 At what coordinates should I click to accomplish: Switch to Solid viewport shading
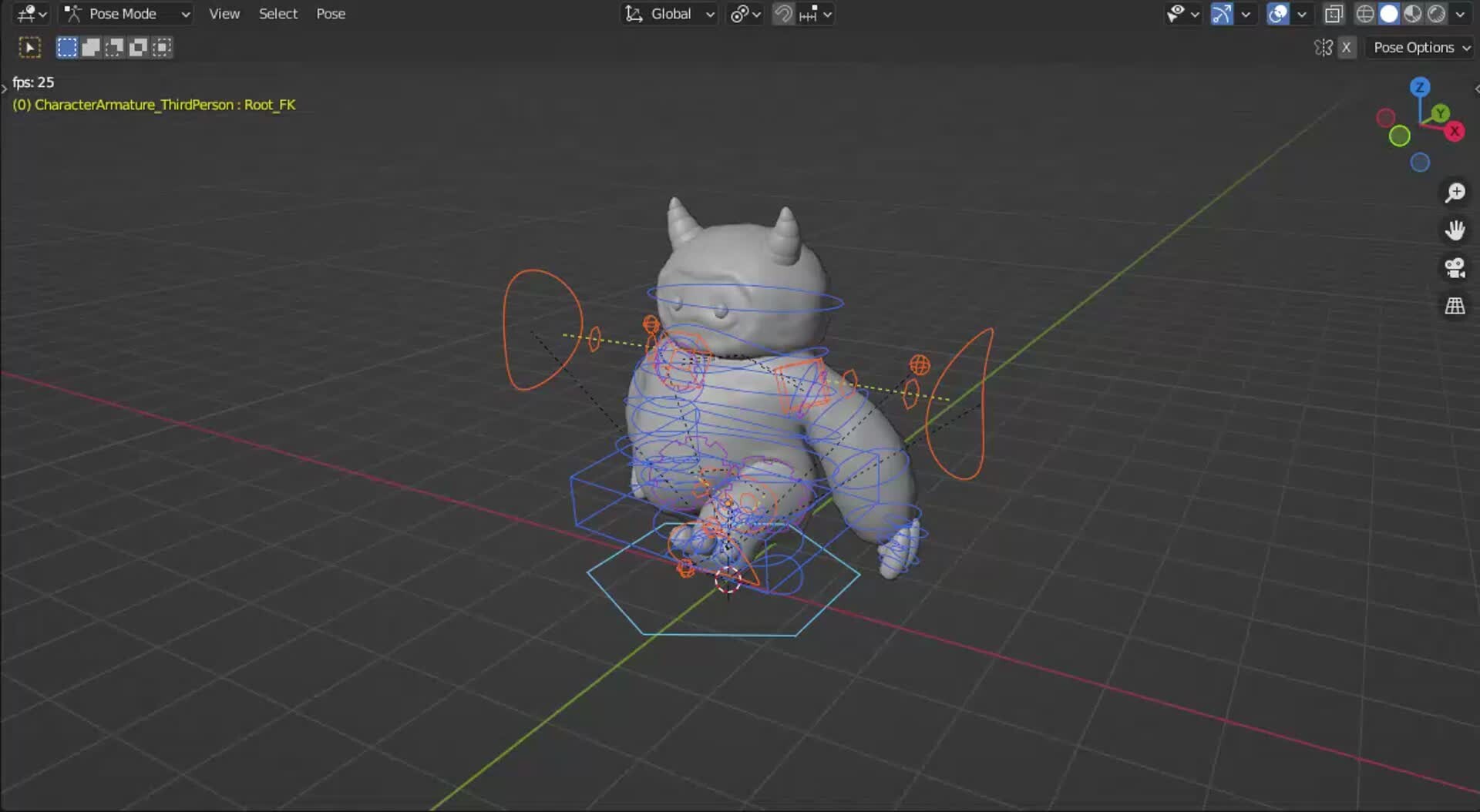click(x=1389, y=13)
